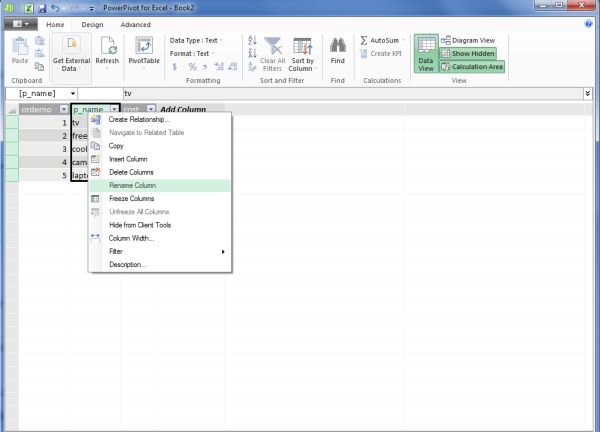Toggle Calculation Area button
The height and width of the screenshot is (432, 600).
tap(472, 67)
